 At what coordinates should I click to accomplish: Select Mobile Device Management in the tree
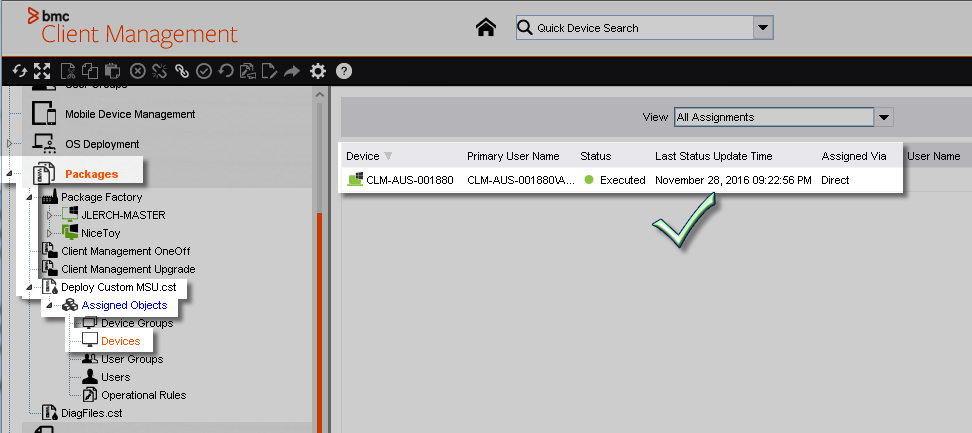(x=130, y=114)
